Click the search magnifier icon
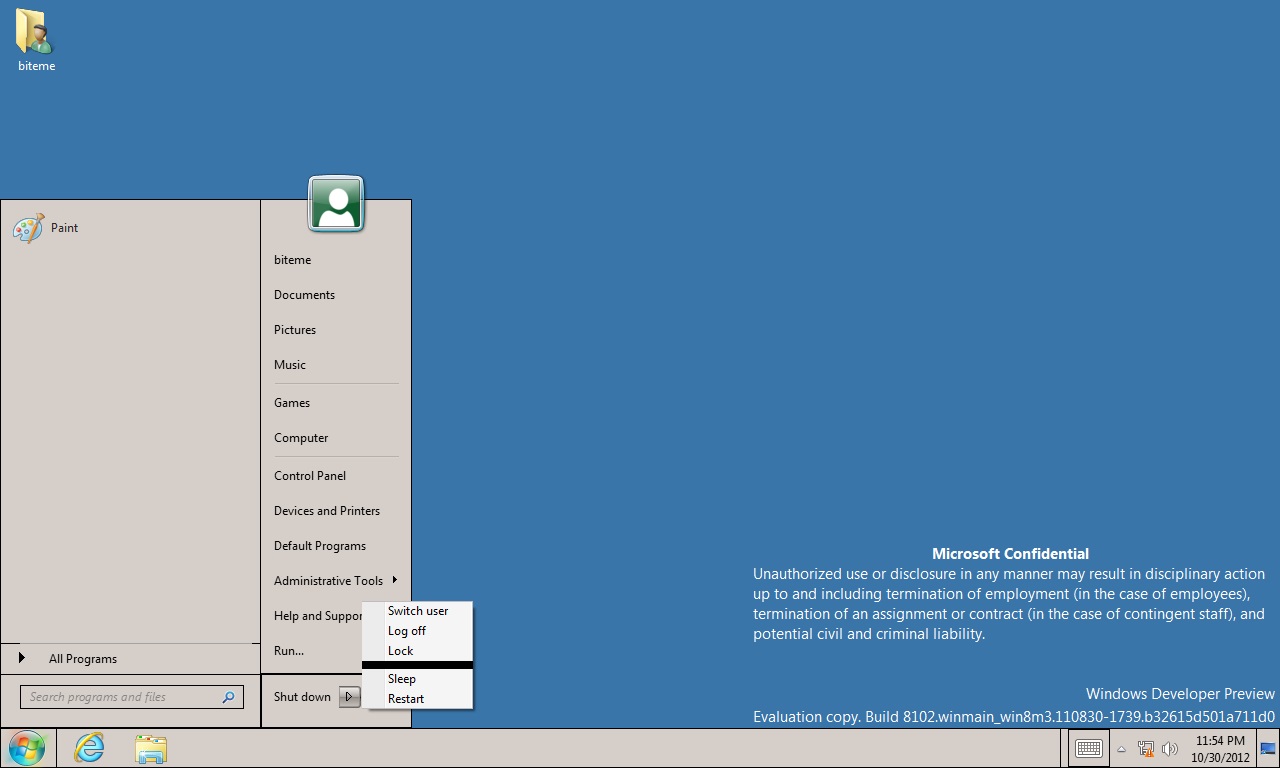1280x768 pixels. pyautogui.click(x=228, y=697)
